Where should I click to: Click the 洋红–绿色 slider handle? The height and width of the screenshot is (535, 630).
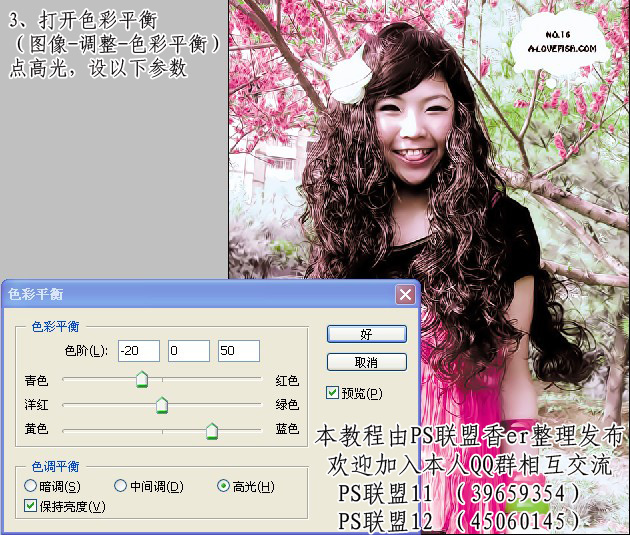[x=161, y=405]
